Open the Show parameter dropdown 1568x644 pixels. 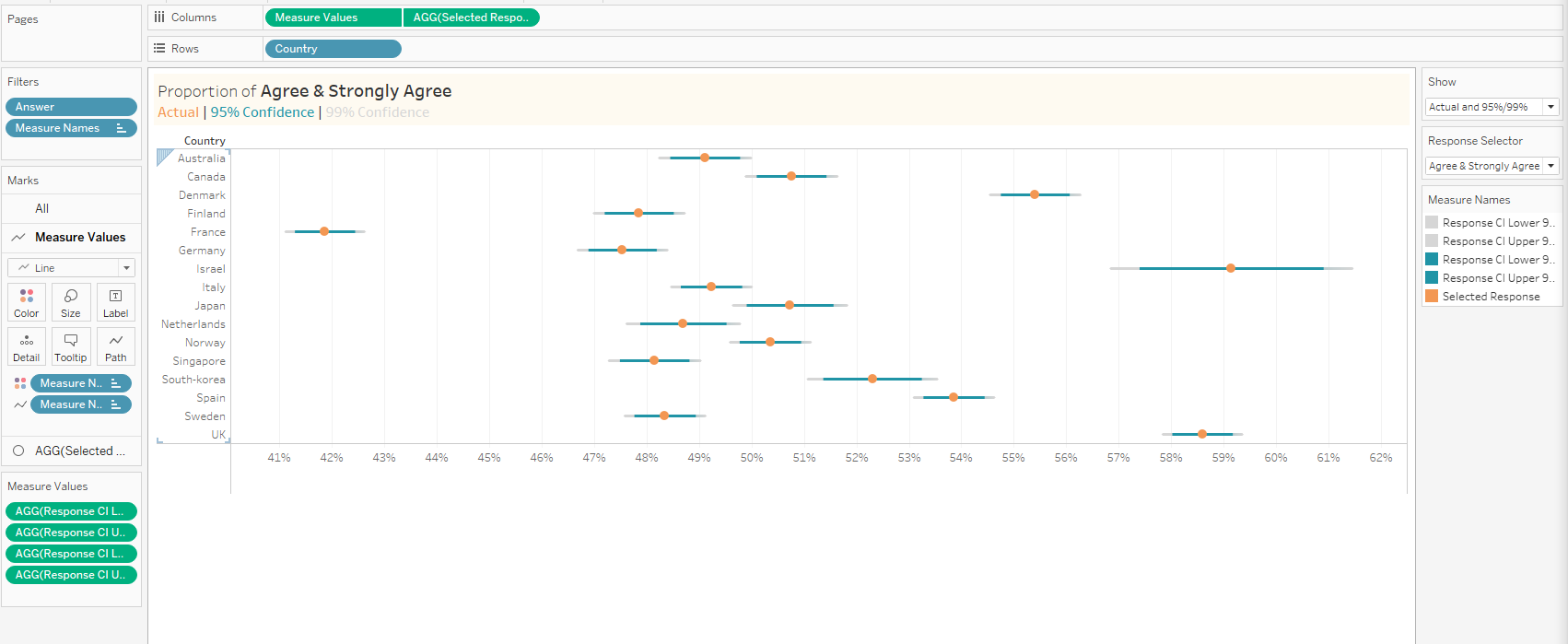pos(1550,107)
